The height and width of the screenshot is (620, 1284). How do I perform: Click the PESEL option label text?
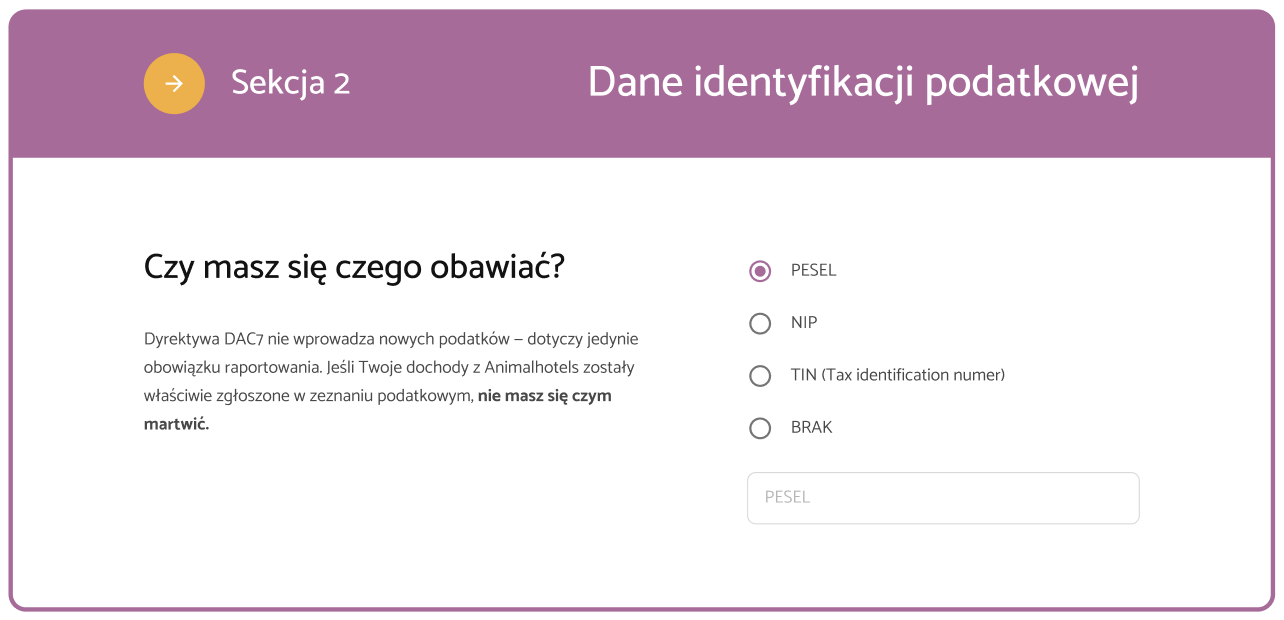[x=813, y=271]
